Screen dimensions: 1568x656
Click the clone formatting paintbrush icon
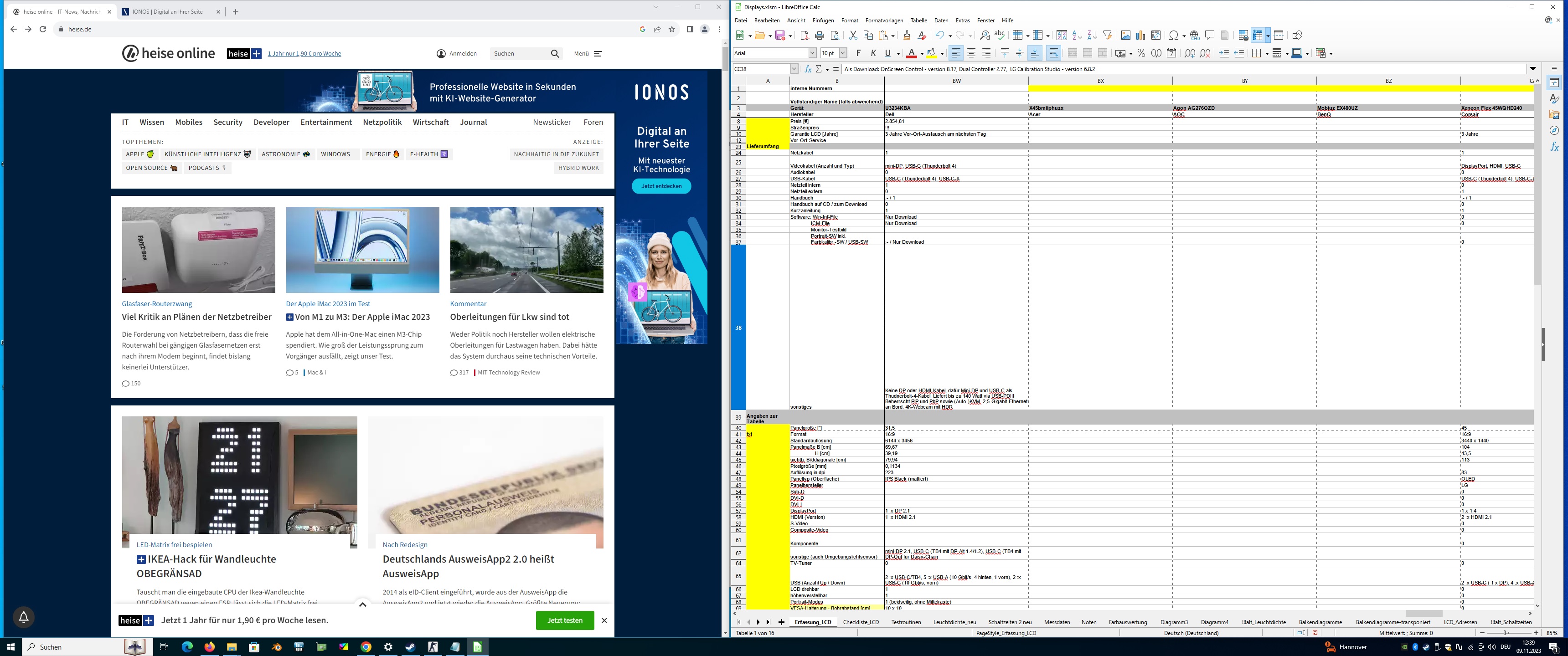(x=907, y=35)
